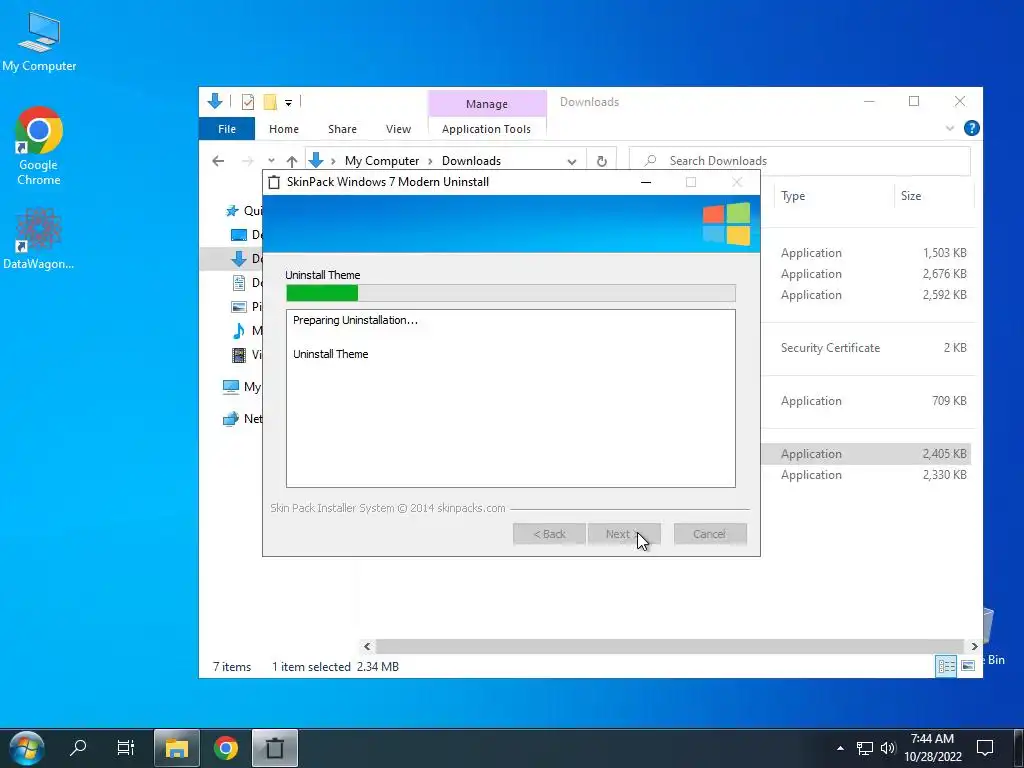1024x768 pixels.
Task: Refresh the Downloads folder
Action: [601, 161]
